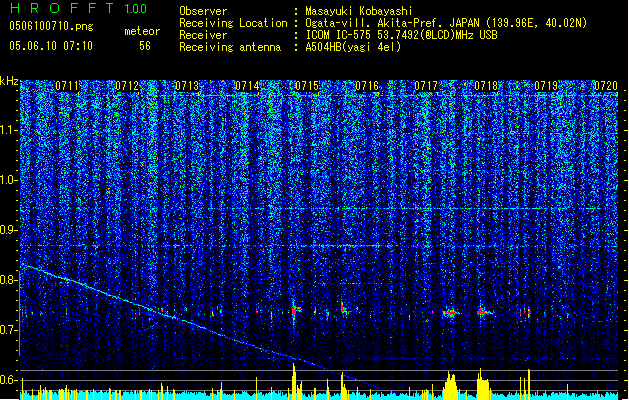This screenshot has height=400, width=629.
Task: Select the filename 0506100710.png
Action: tap(51, 26)
